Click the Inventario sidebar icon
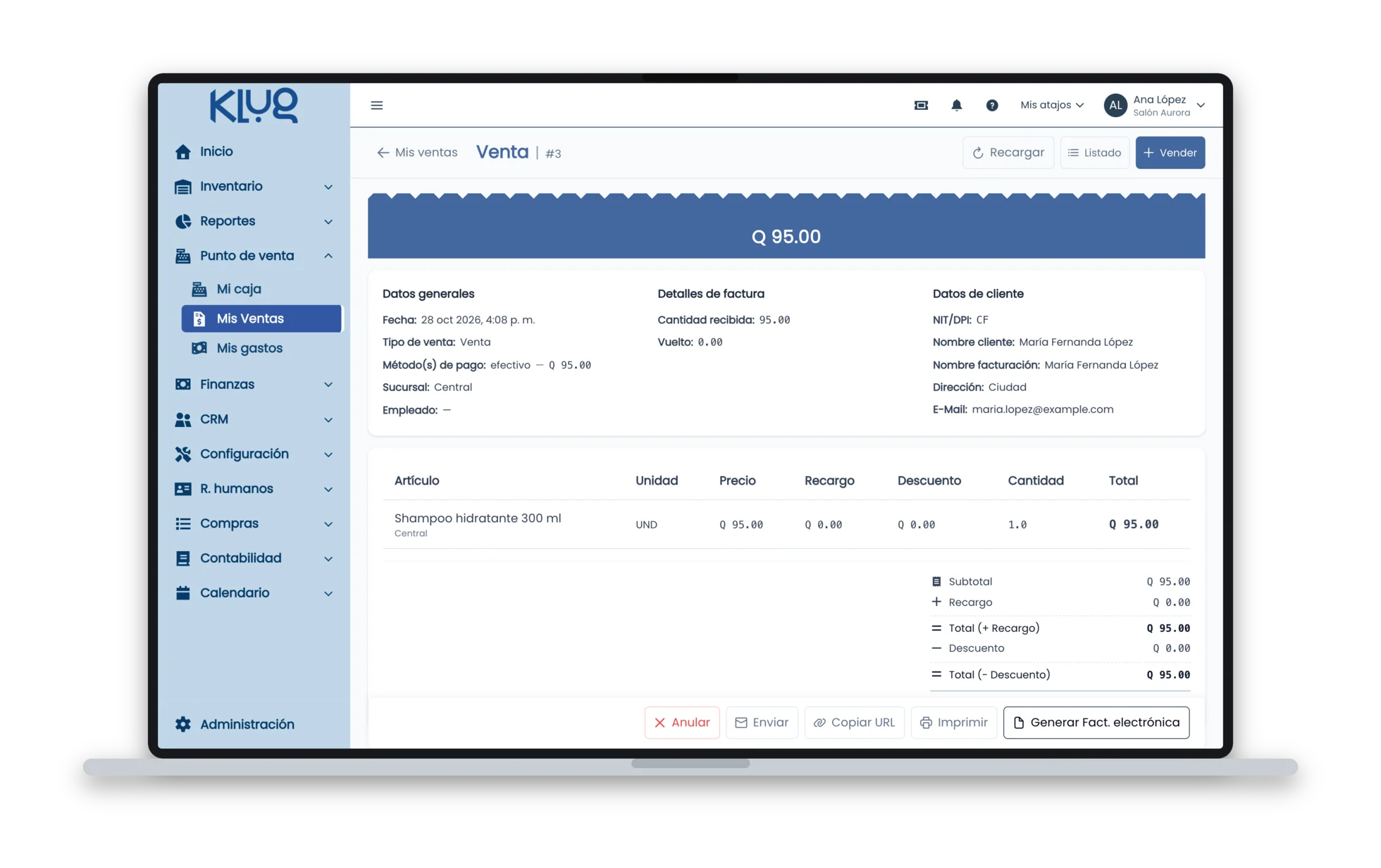 point(183,187)
